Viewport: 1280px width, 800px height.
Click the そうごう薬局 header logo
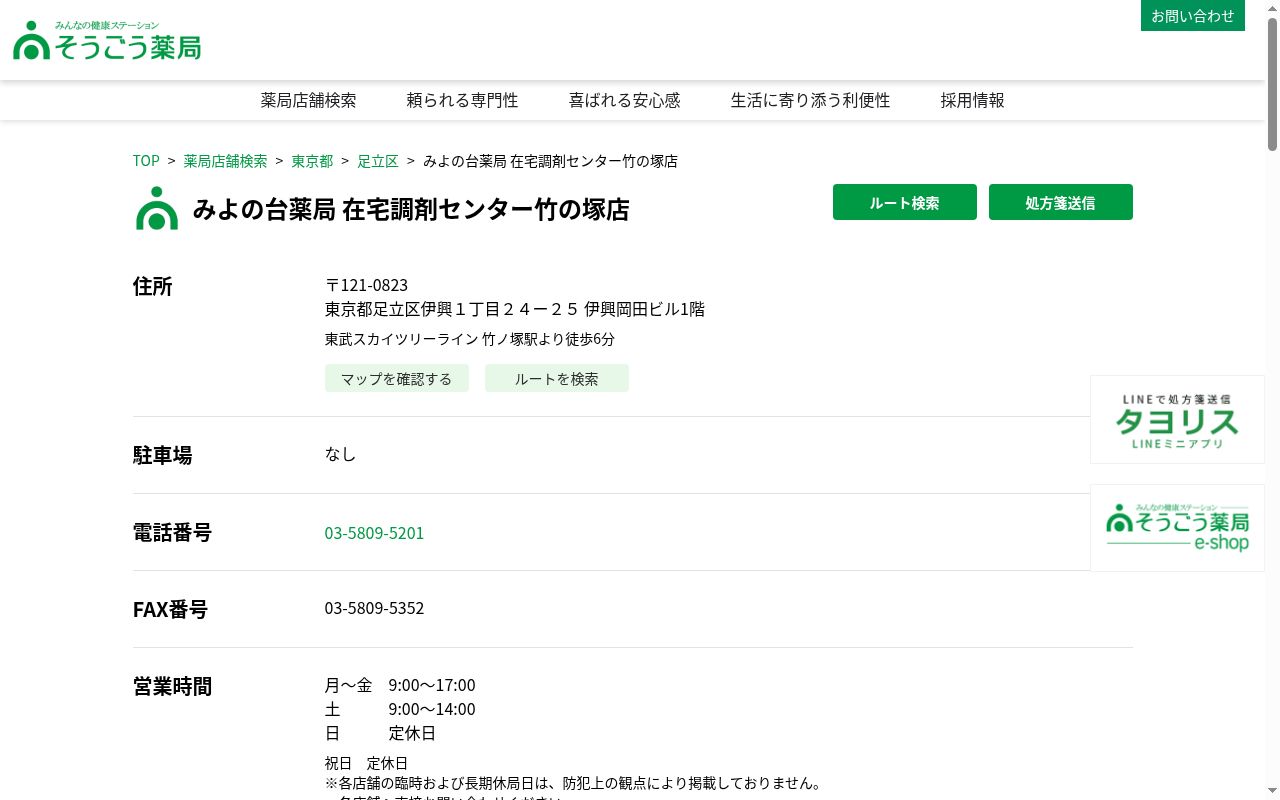(x=107, y=40)
